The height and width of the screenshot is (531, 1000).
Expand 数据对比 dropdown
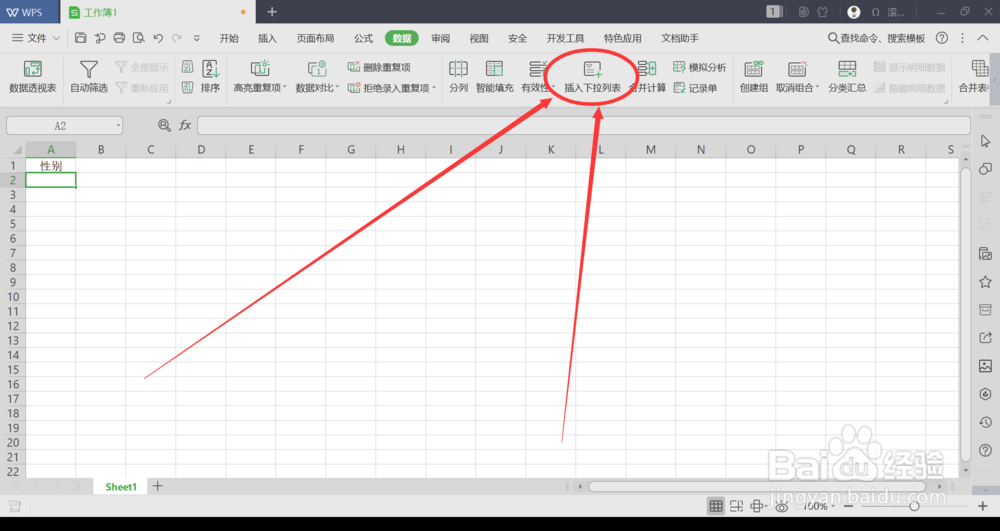point(337,87)
